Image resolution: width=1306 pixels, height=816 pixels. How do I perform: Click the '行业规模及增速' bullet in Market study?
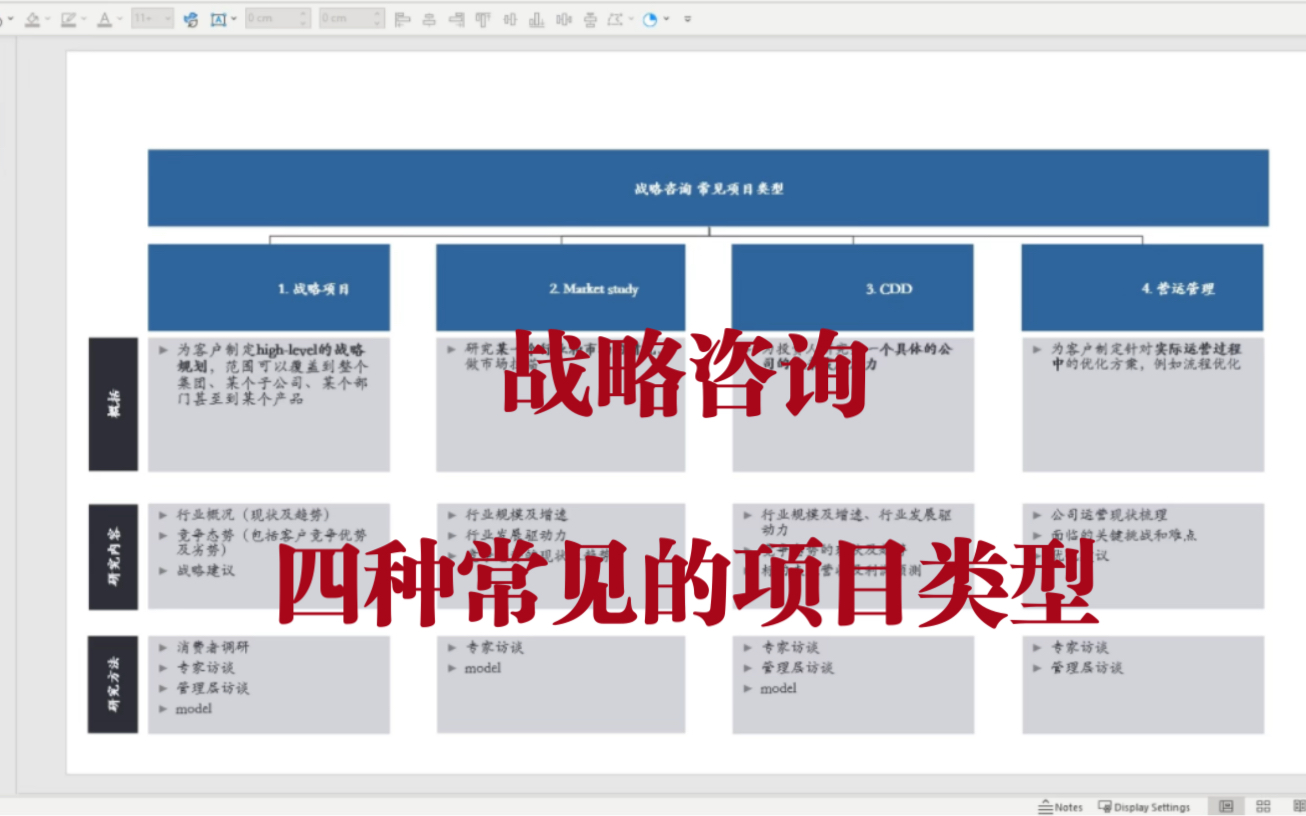[516, 515]
